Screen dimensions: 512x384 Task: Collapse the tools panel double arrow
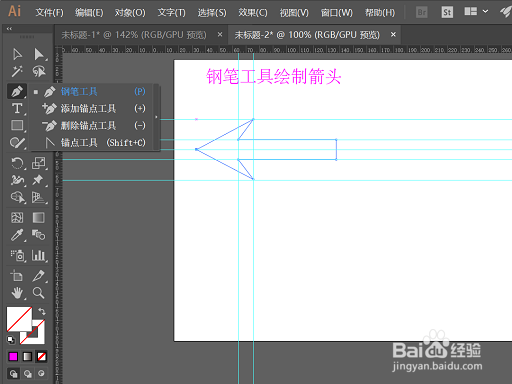tap(9, 29)
